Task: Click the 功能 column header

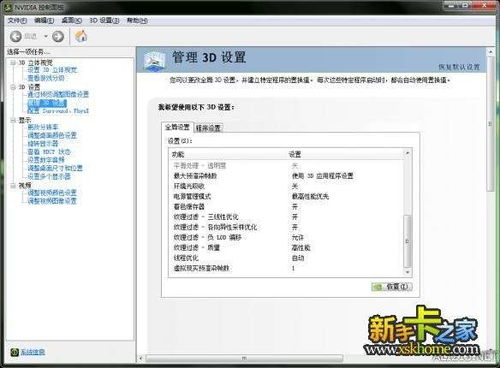Action: [x=178, y=154]
